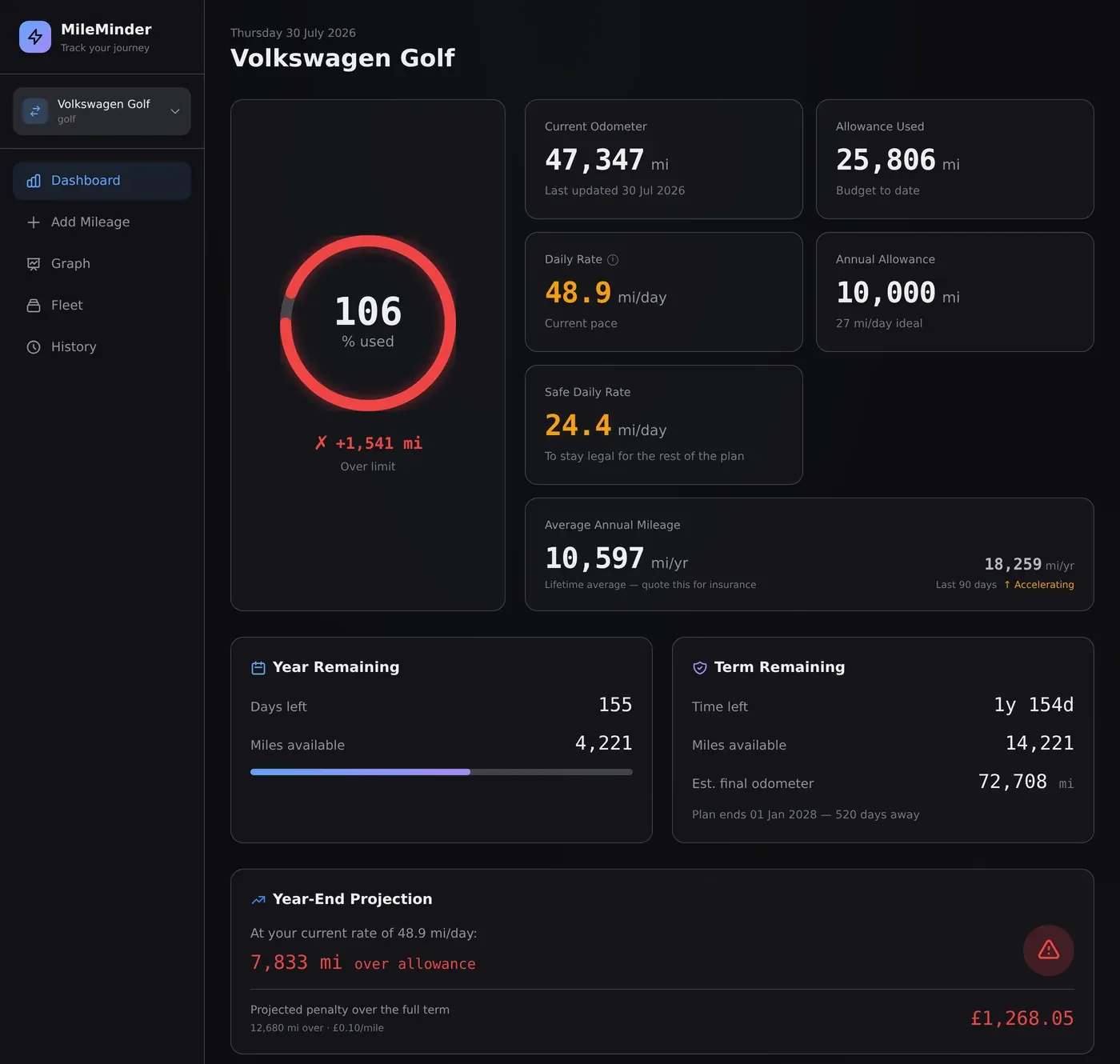The height and width of the screenshot is (1064, 1120).
Task: Click the Year-End Projection heading
Action: (x=352, y=899)
